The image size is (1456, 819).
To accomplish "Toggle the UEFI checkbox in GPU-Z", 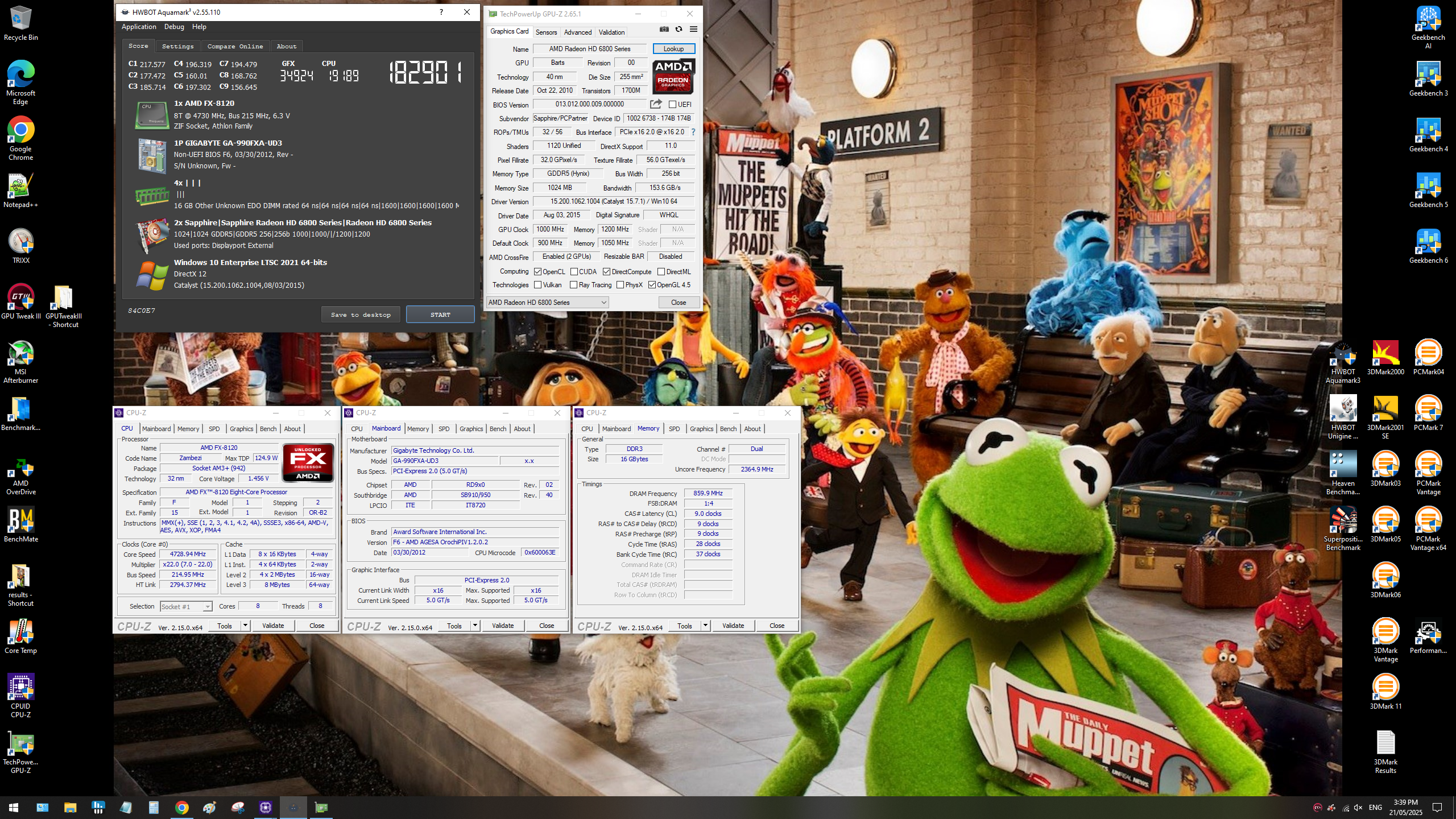I will [x=673, y=105].
